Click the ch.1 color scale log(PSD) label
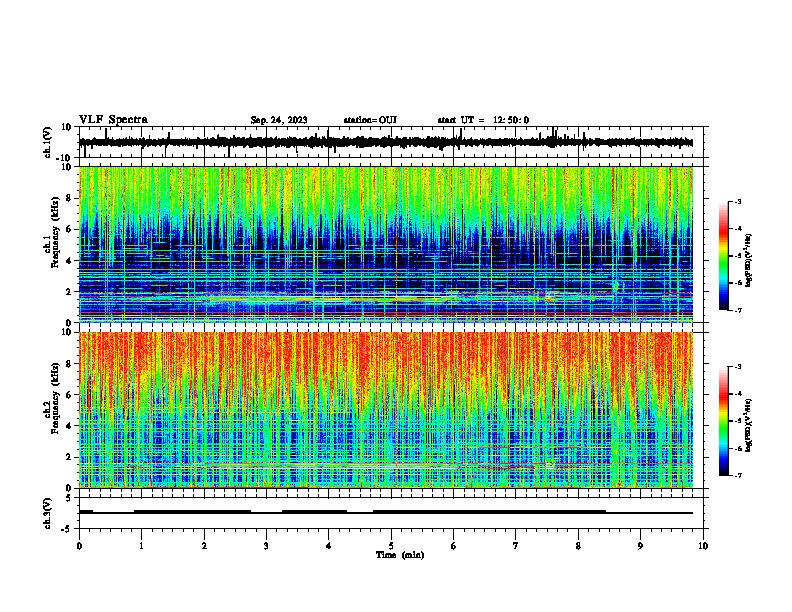 pyautogui.click(x=749, y=260)
